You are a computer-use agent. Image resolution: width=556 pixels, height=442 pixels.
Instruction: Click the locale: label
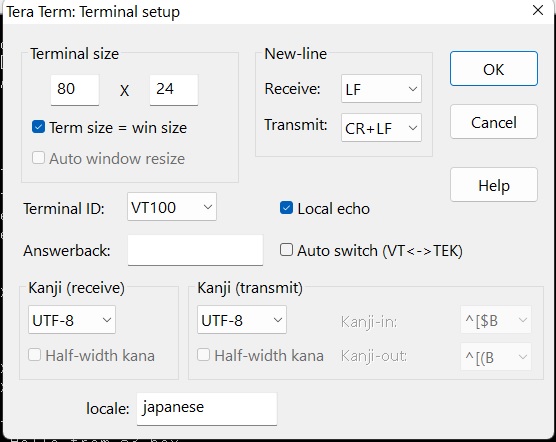click(107, 409)
